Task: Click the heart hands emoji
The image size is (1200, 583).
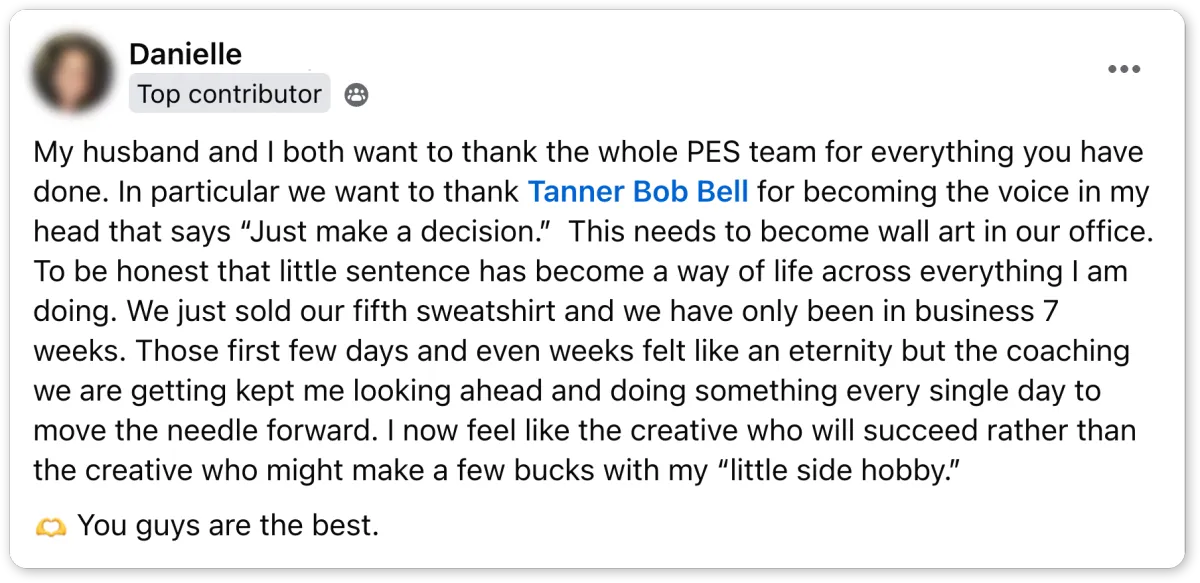Action: click(x=49, y=525)
